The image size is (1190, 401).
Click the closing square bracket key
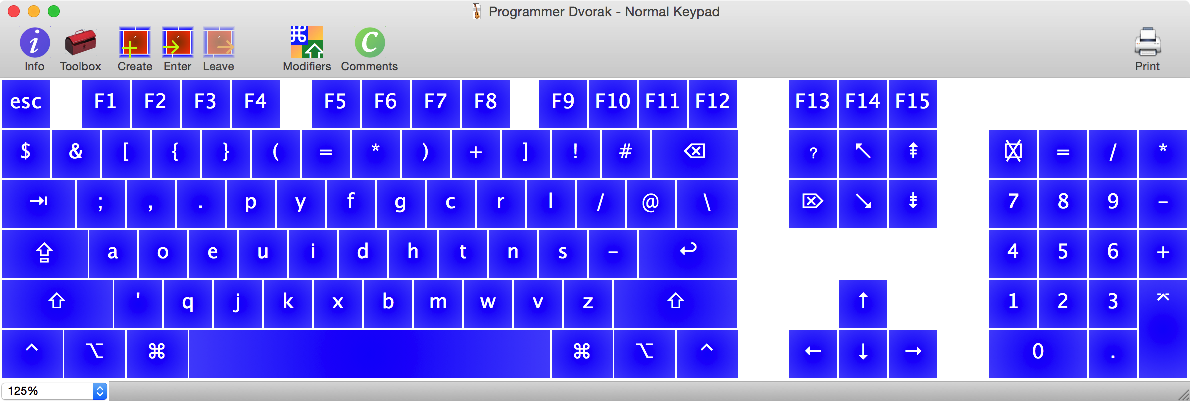(x=526, y=153)
